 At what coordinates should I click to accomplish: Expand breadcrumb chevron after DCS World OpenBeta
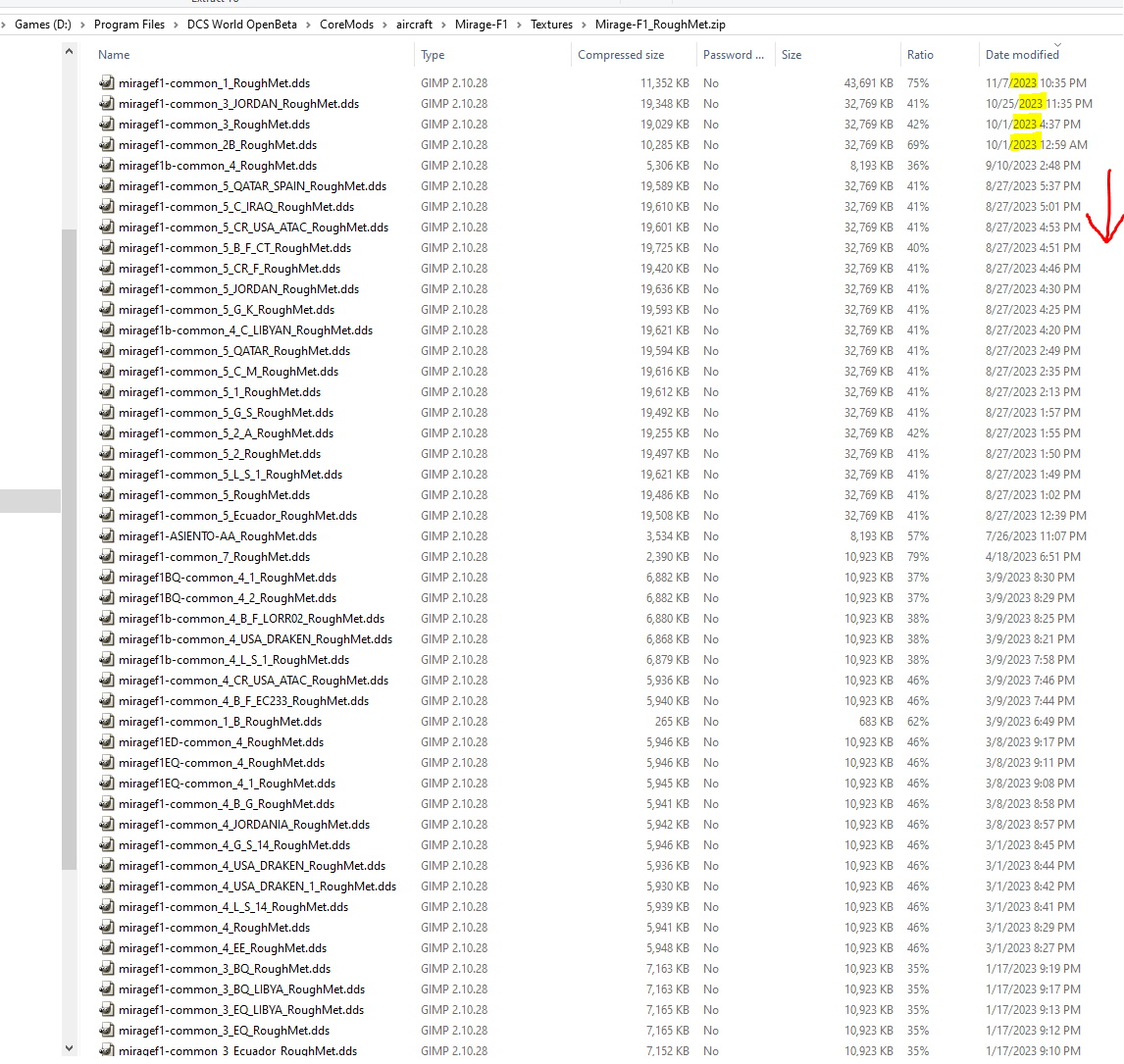(308, 25)
